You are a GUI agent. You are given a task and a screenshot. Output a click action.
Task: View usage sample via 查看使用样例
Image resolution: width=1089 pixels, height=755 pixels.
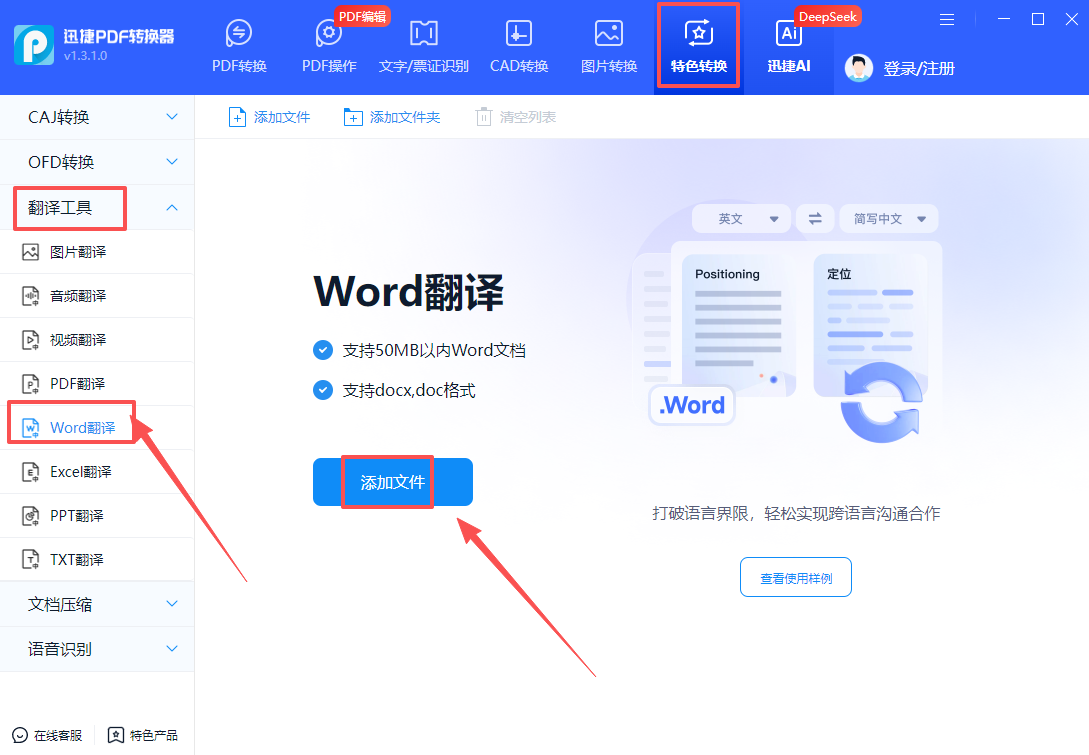pos(795,577)
